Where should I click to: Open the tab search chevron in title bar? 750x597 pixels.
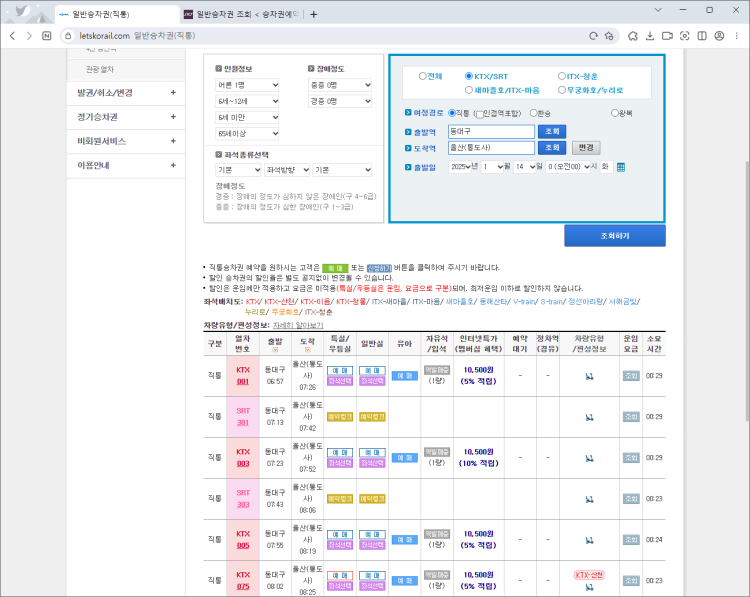(x=658, y=10)
